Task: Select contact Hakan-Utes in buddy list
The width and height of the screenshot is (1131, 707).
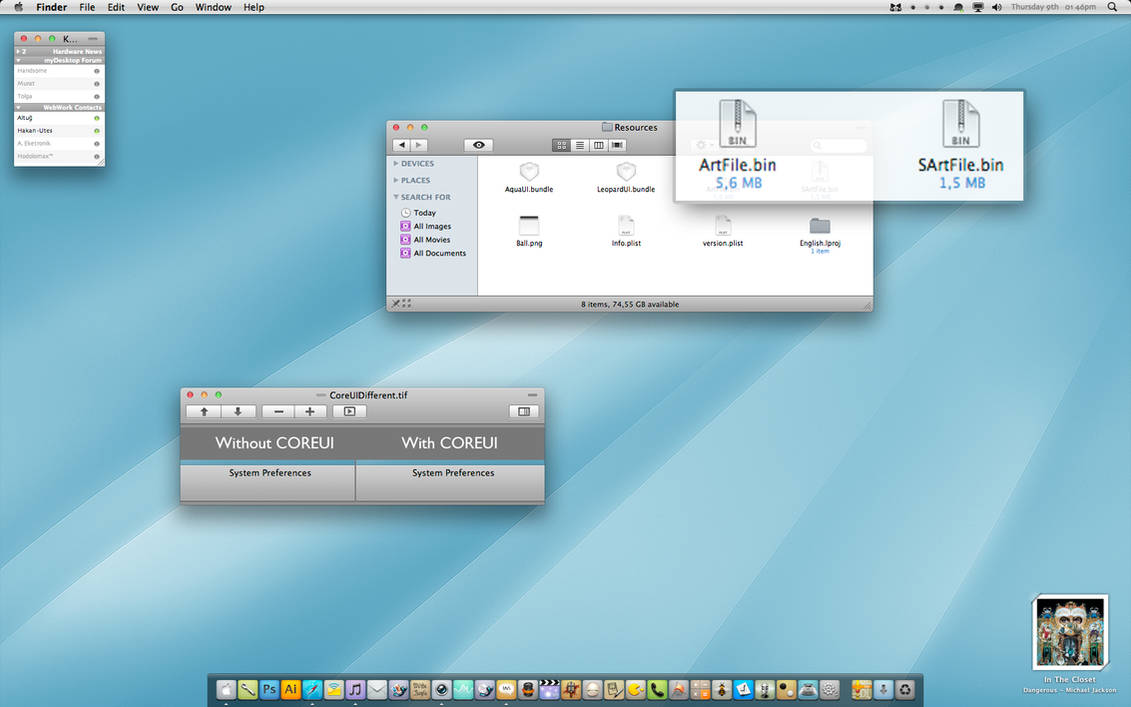Action: (x=59, y=131)
